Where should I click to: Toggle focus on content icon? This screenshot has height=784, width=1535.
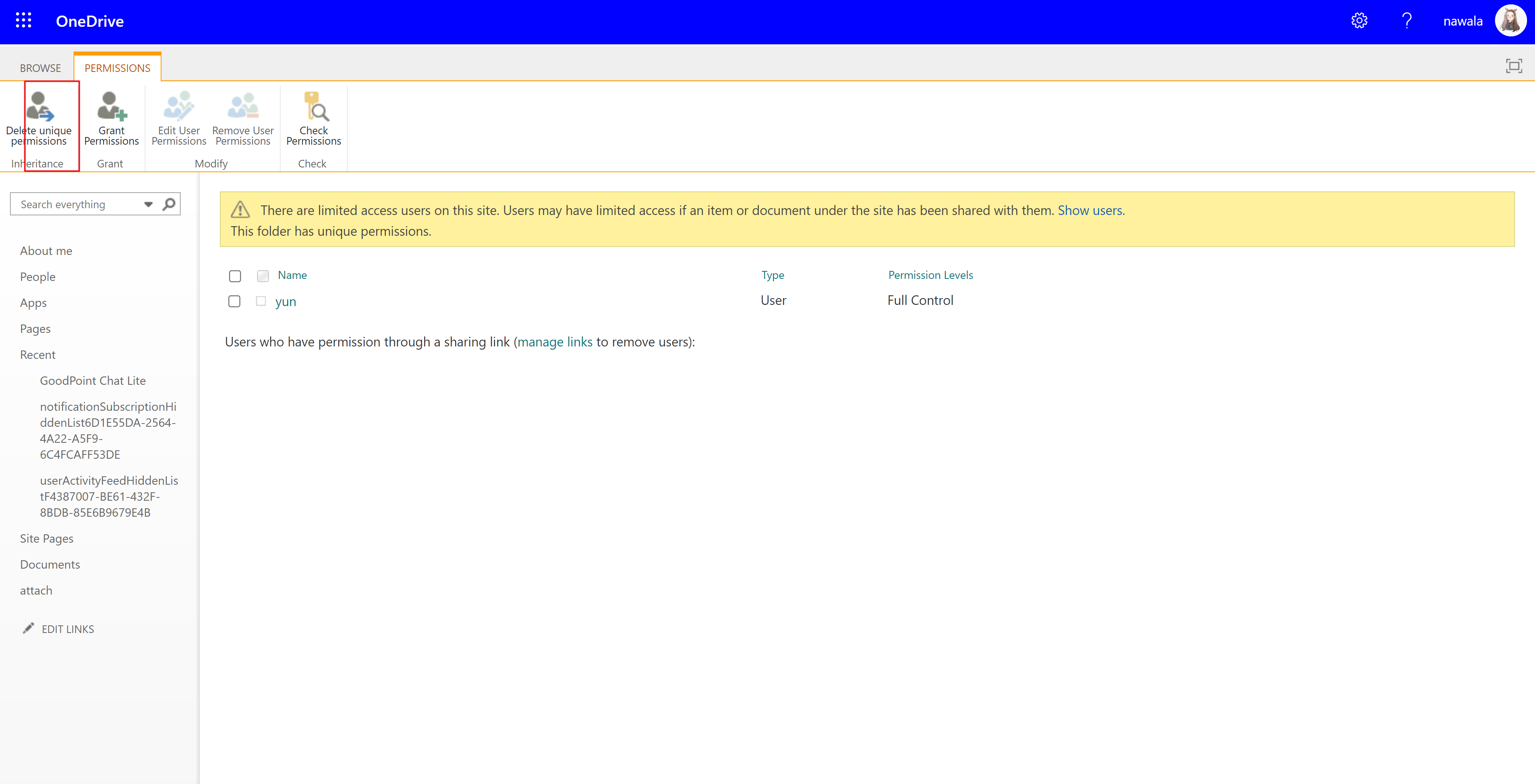click(x=1513, y=66)
